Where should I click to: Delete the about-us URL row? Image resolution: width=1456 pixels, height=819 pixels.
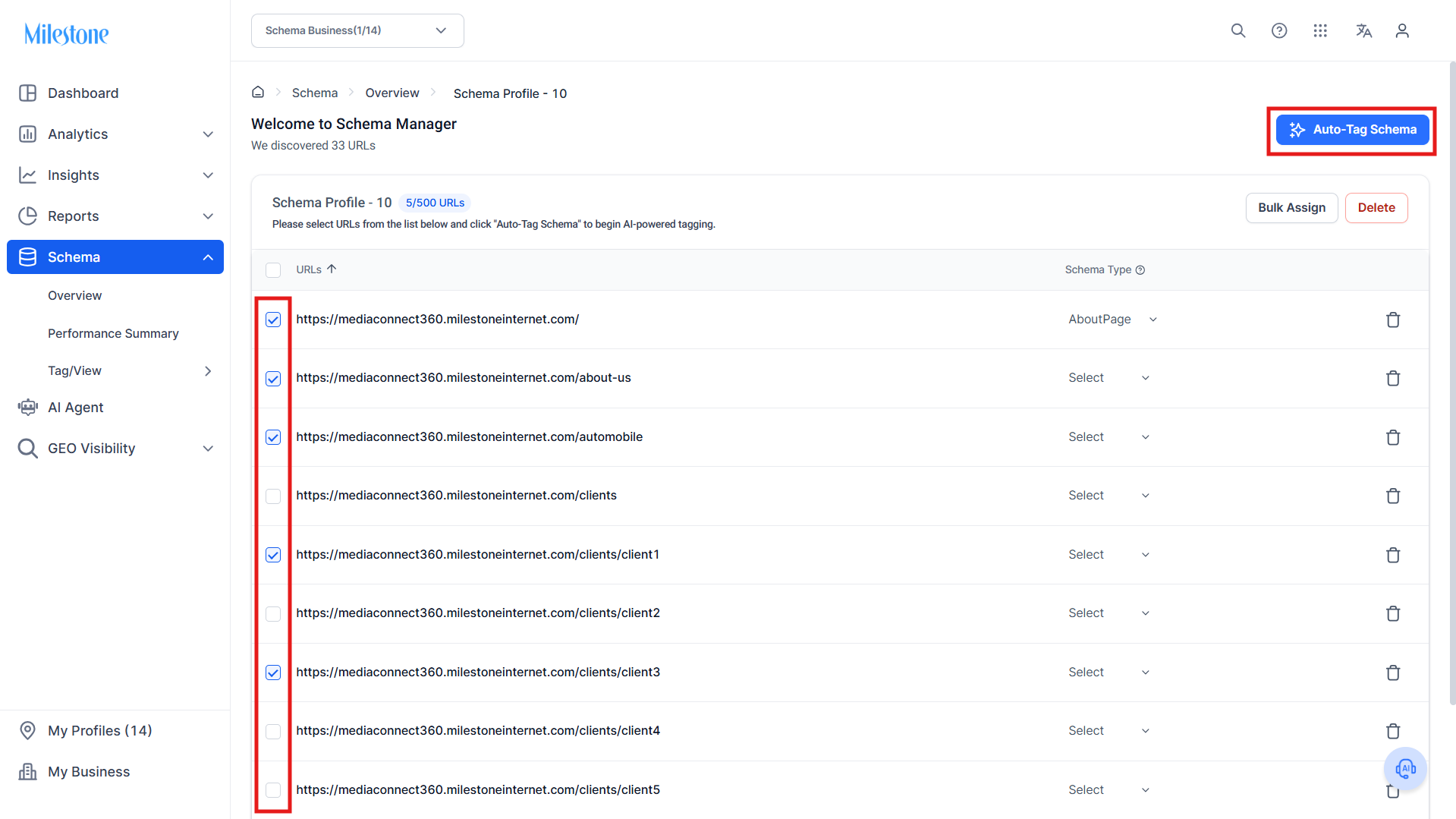tap(1393, 378)
